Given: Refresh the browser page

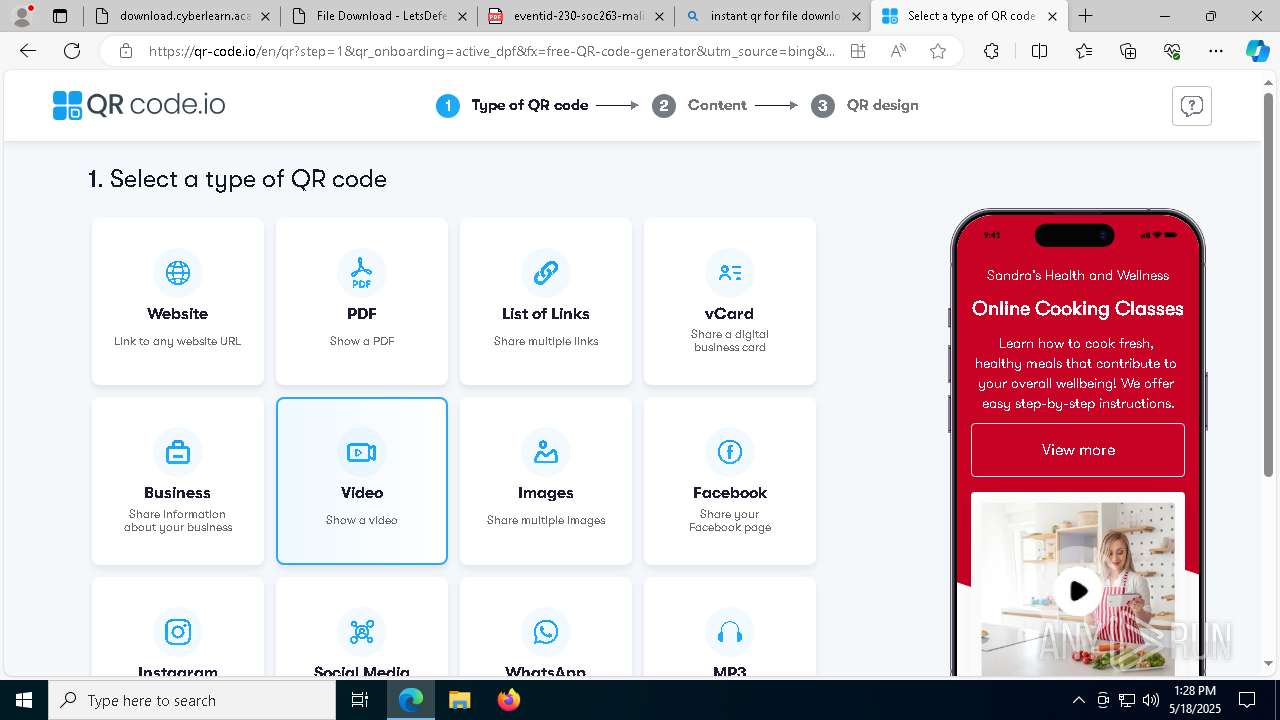Looking at the screenshot, I should pos(72,51).
